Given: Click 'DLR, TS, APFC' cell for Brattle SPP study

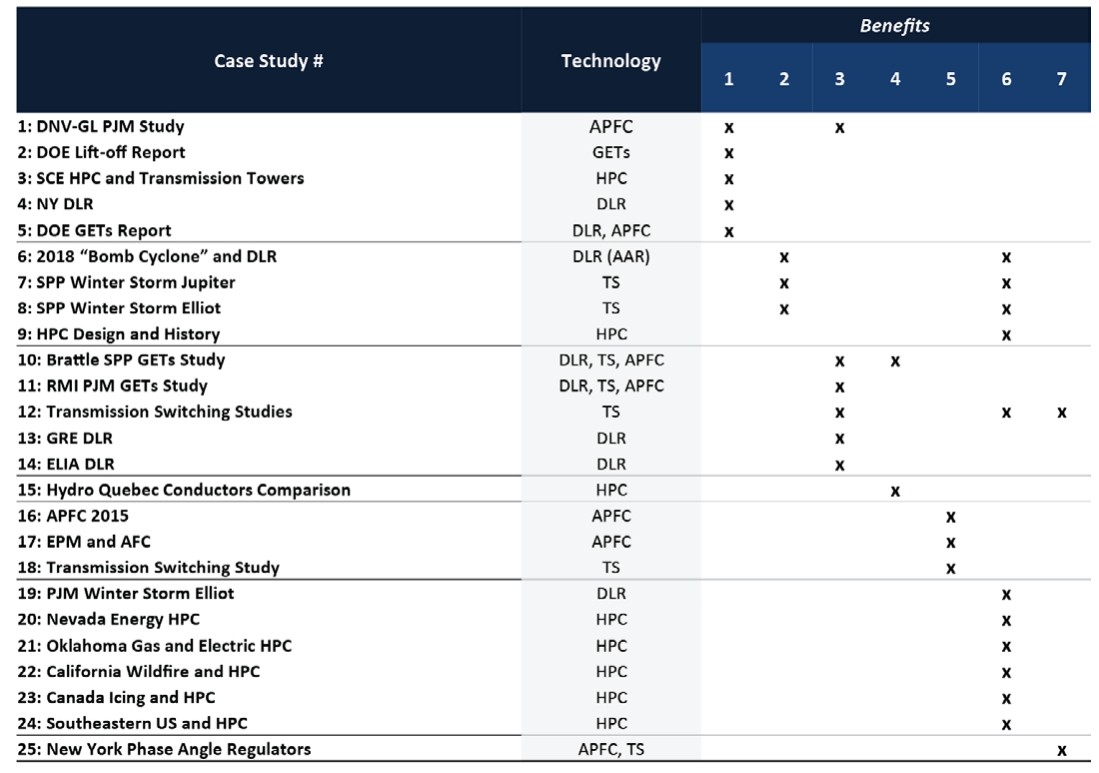Looking at the screenshot, I should coord(610,360).
